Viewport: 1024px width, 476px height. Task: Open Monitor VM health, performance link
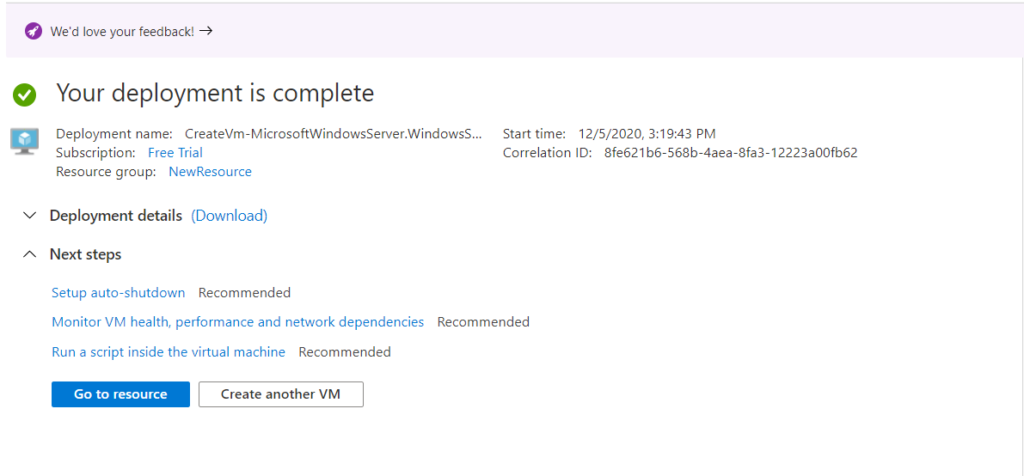pos(238,322)
